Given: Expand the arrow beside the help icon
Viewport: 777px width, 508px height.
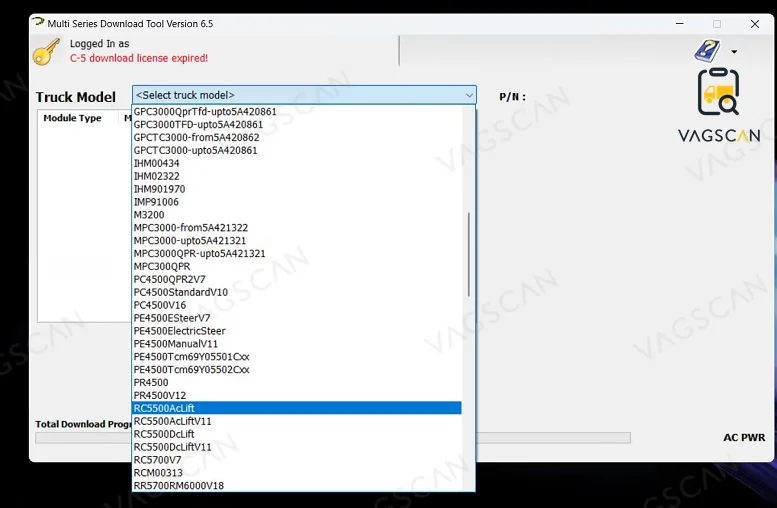Looking at the screenshot, I should pos(734,52).
